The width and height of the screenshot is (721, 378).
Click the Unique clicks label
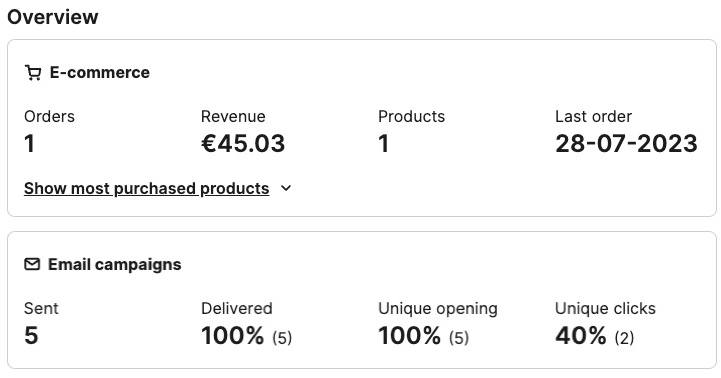(605, 308)
